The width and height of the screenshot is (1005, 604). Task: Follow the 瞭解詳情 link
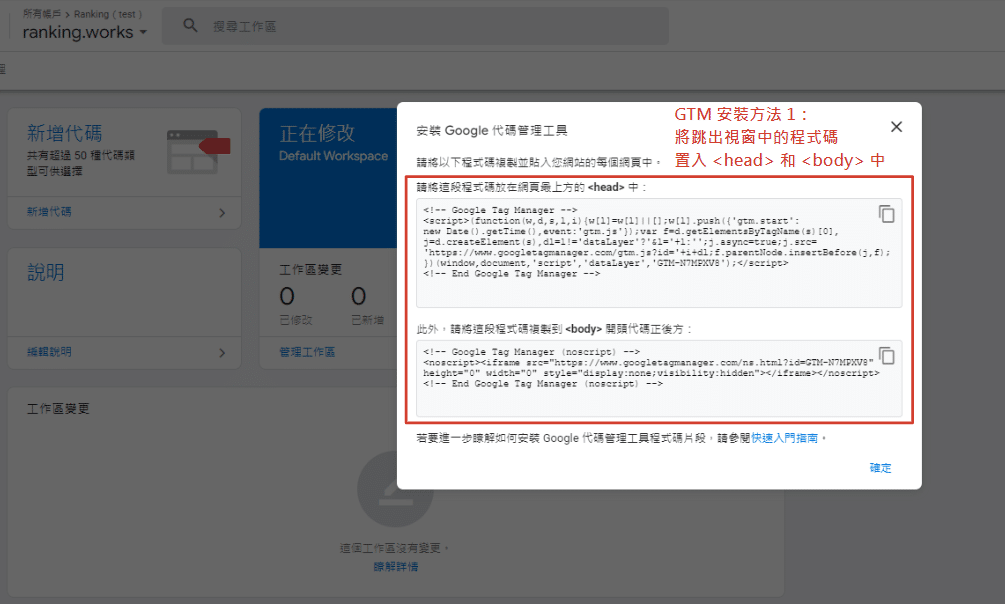(x=395, y=567)
